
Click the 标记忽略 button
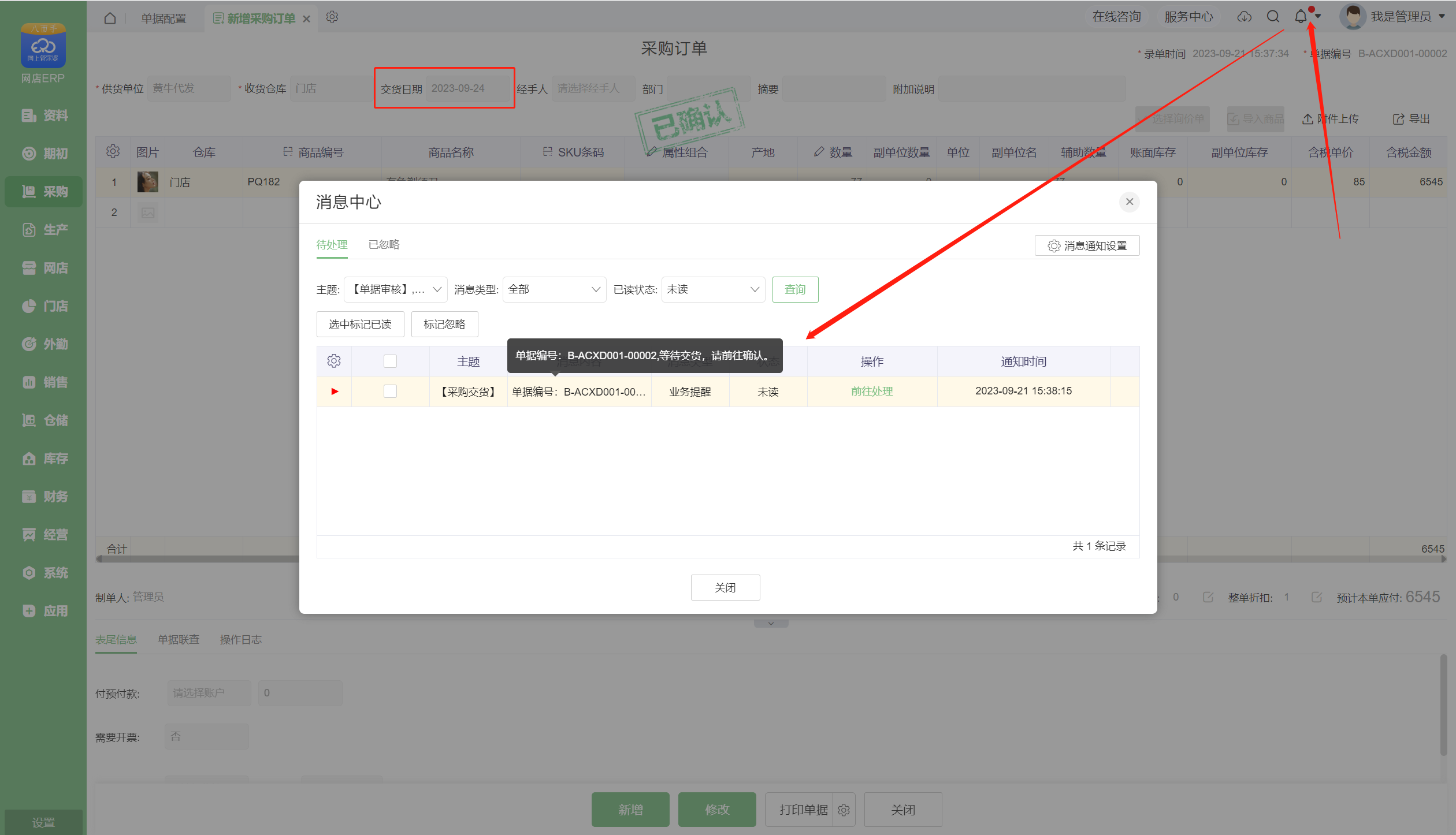point(444,324)
